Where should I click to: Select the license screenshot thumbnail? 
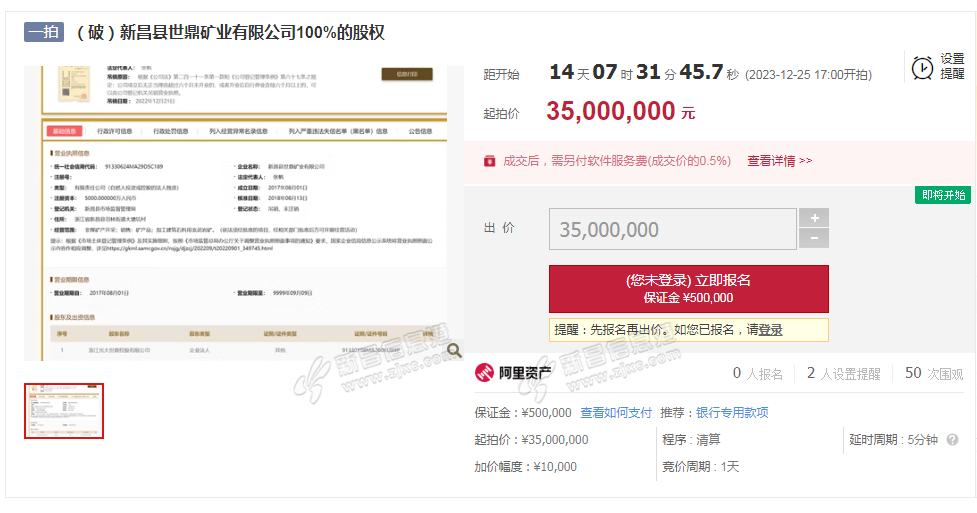(x=64, y=411)
